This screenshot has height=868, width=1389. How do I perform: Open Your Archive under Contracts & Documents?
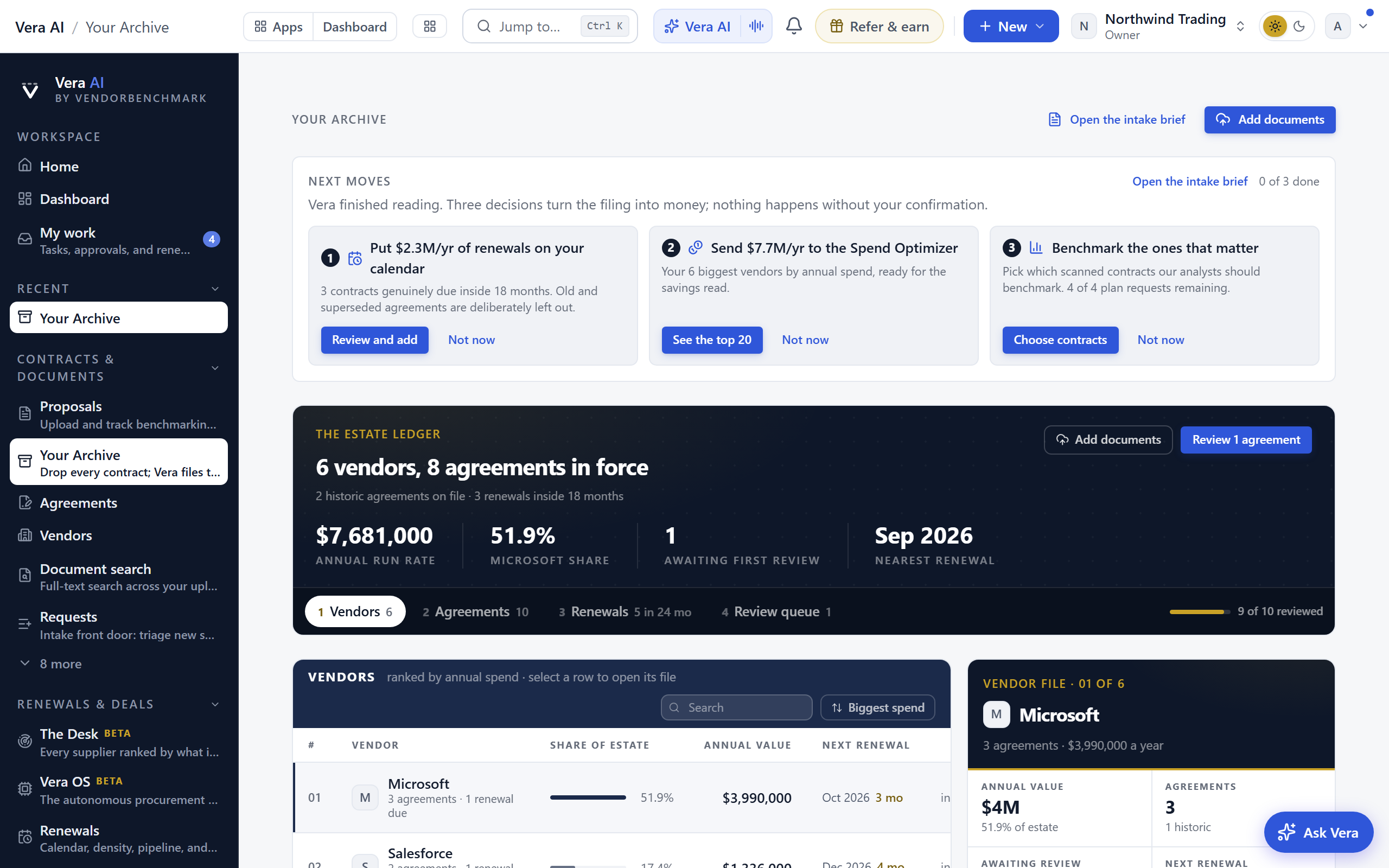[x=119, y=462]
